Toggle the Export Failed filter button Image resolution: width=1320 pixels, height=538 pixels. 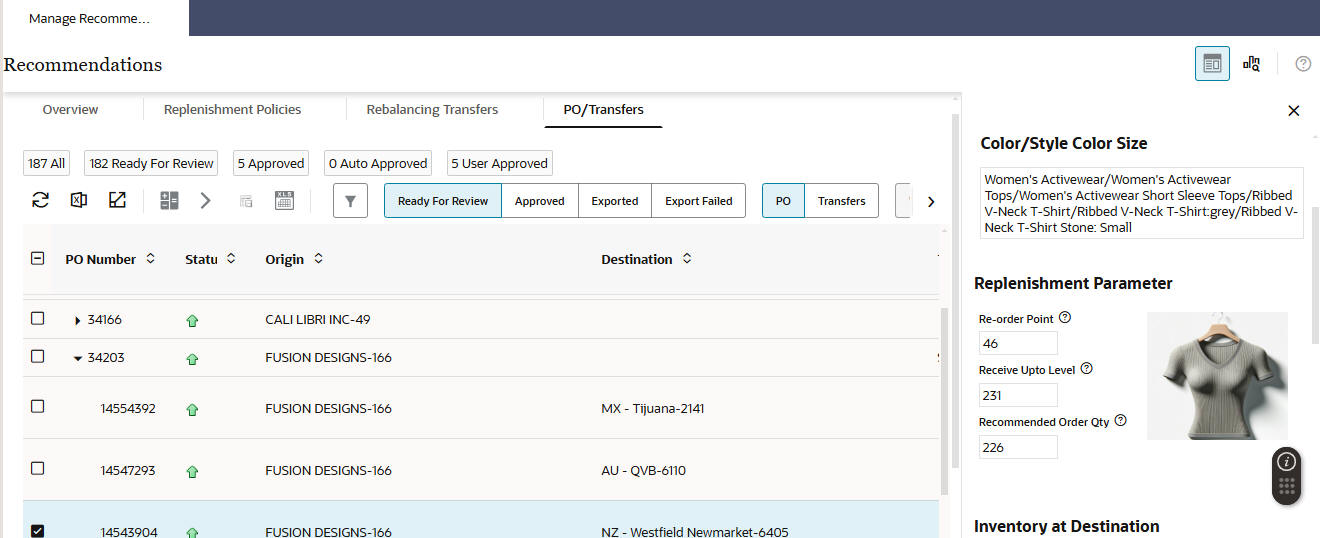click(x=699, y=201)
